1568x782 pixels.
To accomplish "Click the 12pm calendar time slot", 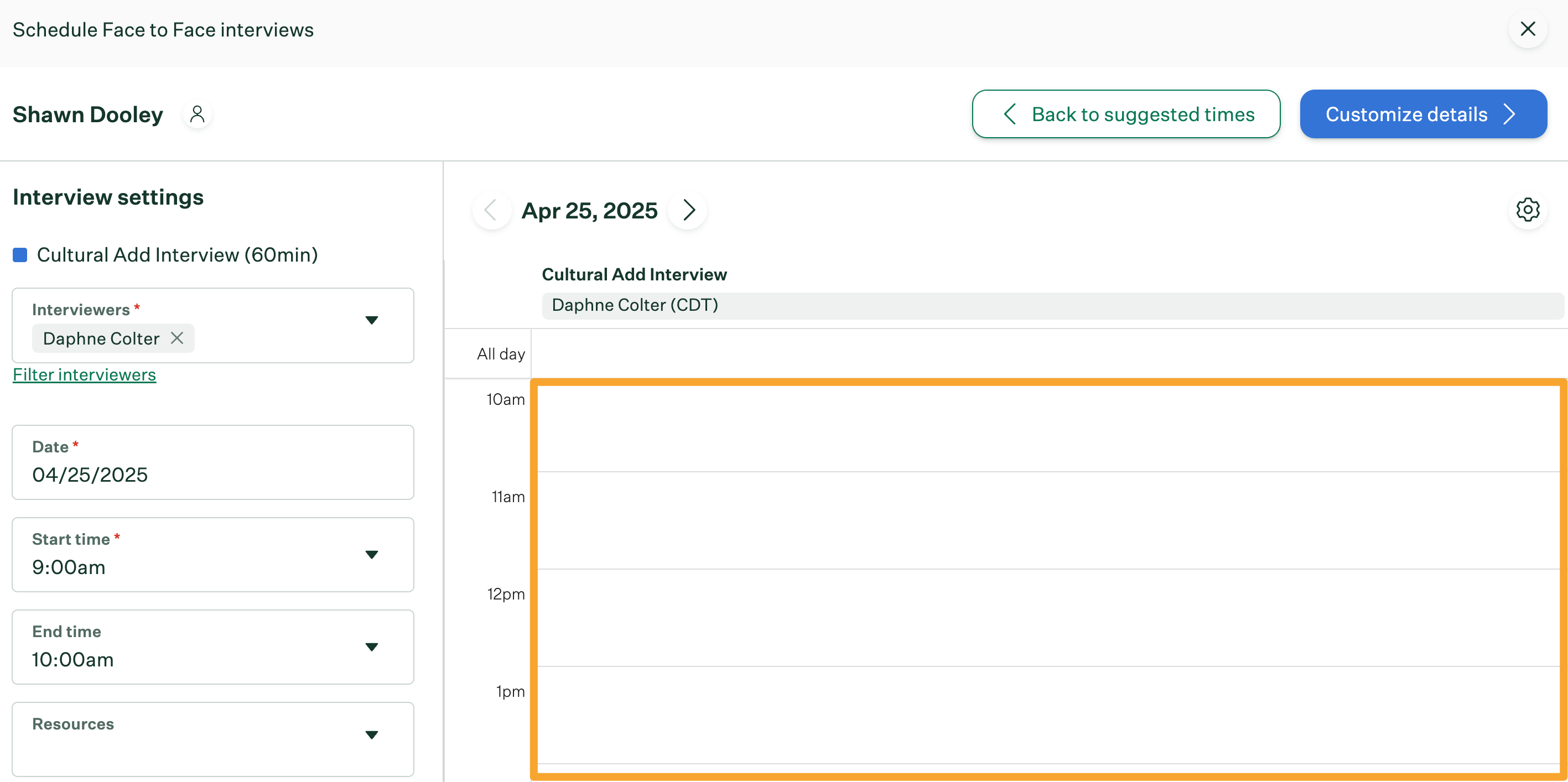I will [1048, 618].
